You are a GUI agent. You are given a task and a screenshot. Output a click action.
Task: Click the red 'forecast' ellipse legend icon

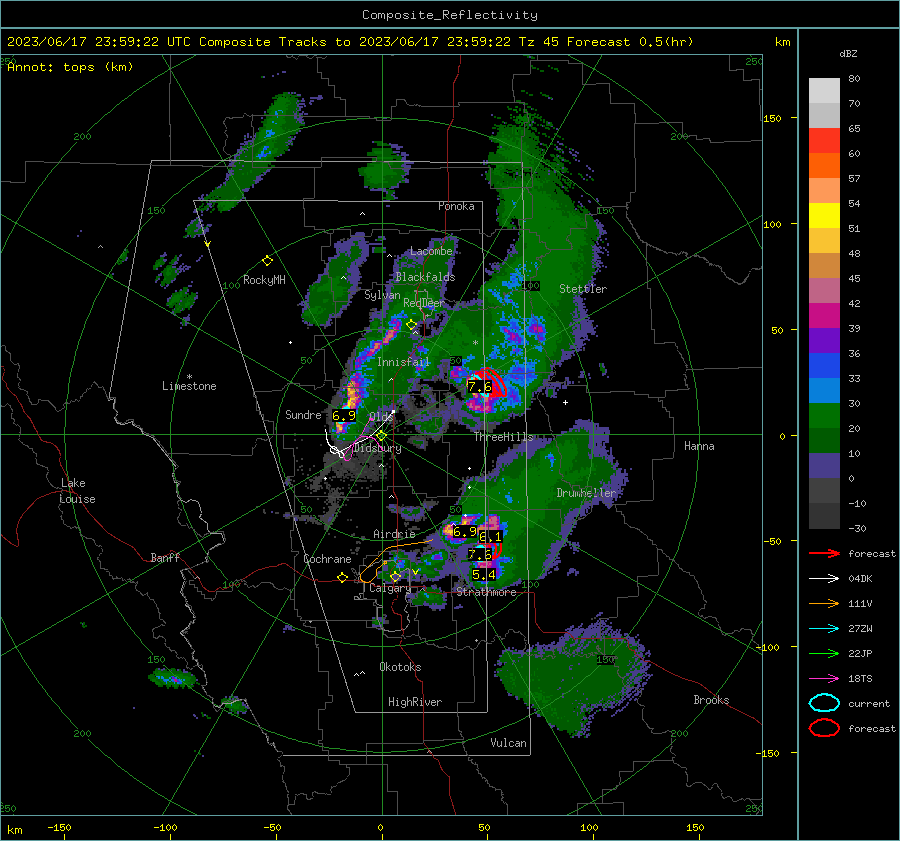point(824,728)
